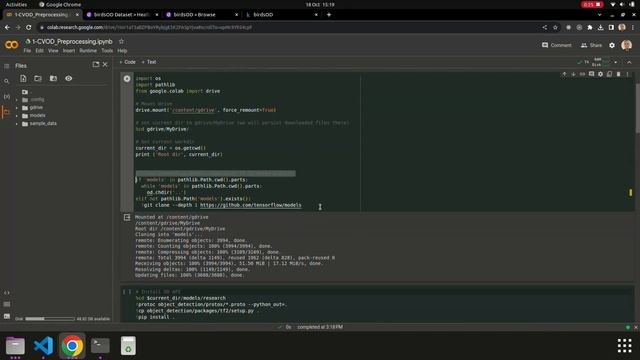Toggle show hidden files eye icon
Viewport: 640px width, 360px height.
click(x=69, y=78)
